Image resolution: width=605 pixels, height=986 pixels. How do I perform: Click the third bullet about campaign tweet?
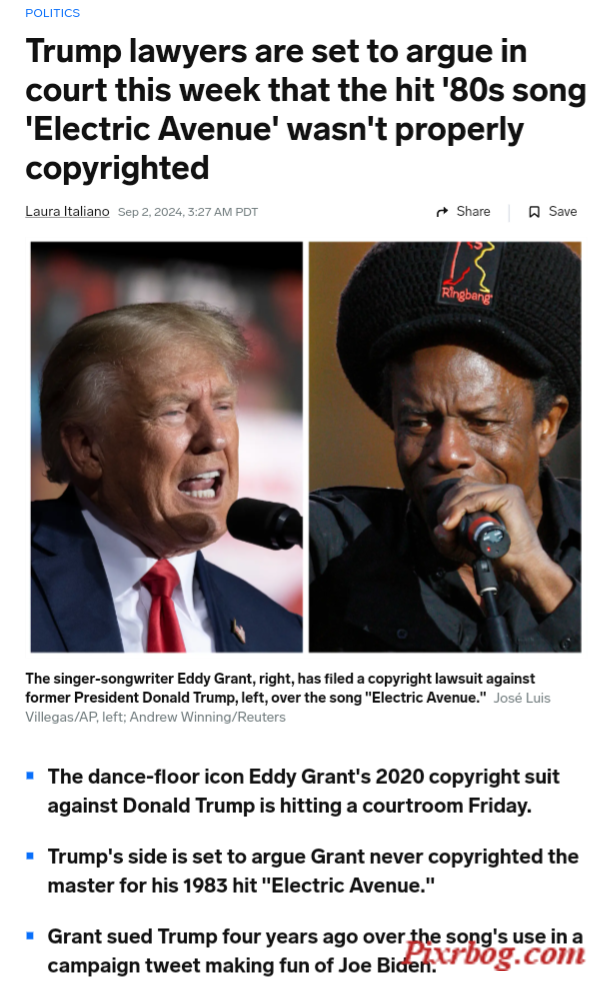pyautogui.click(x=314, y=951)
